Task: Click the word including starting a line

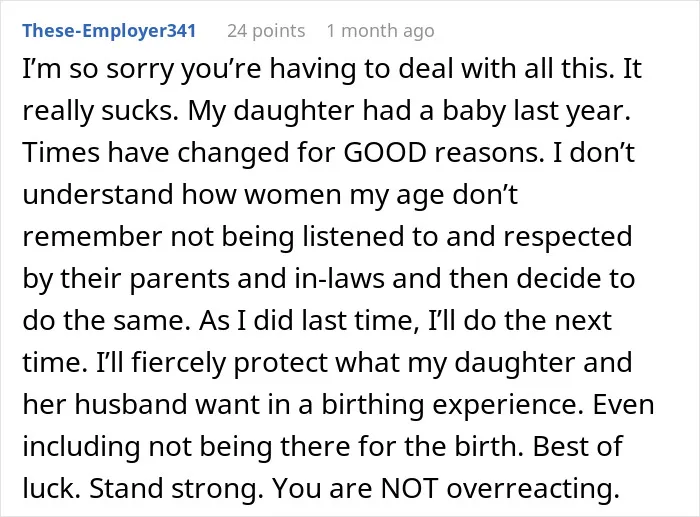Action: pos(81,446)
